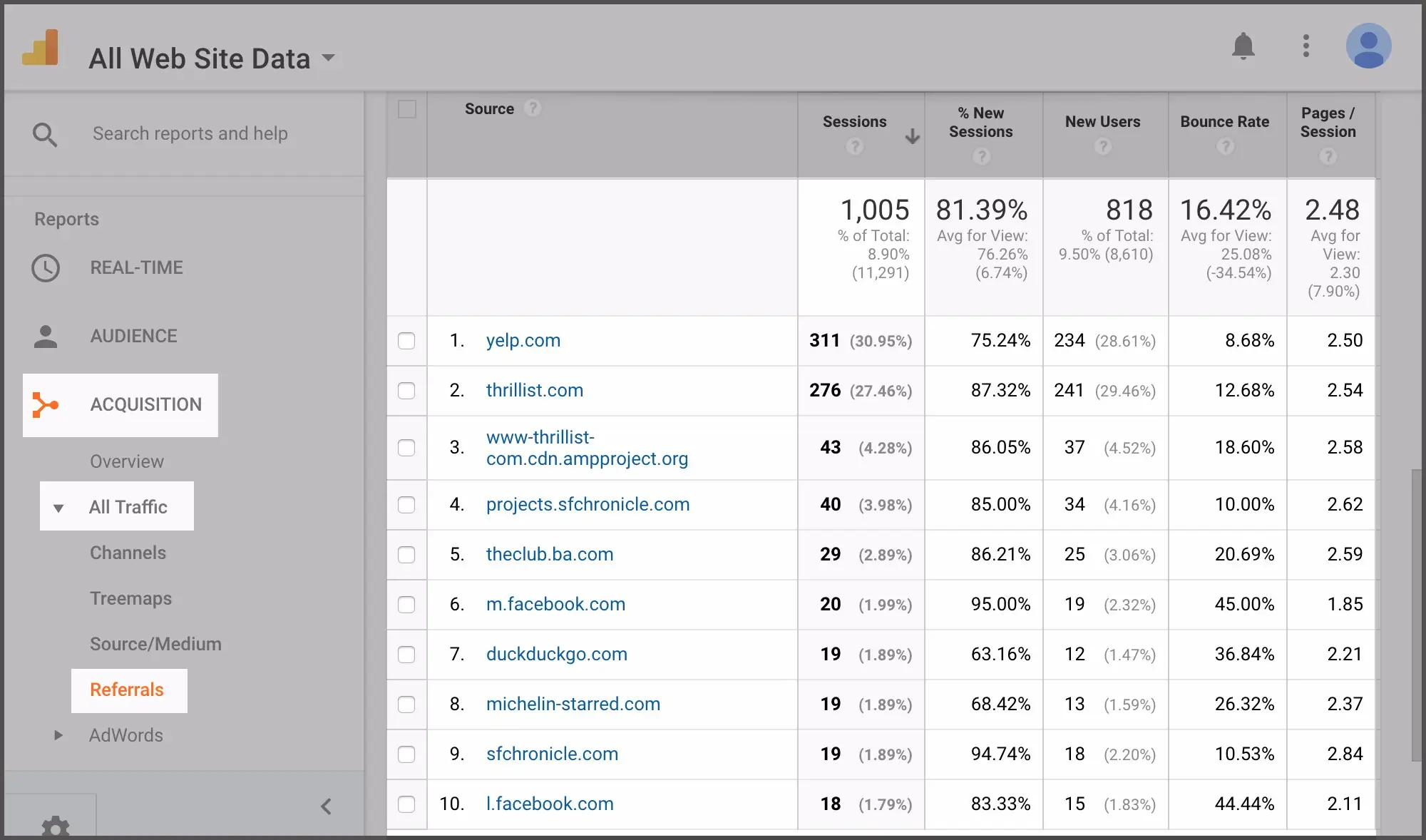Open the thrillist.com referral link
1426x840 pixels.
click(534, 390)
